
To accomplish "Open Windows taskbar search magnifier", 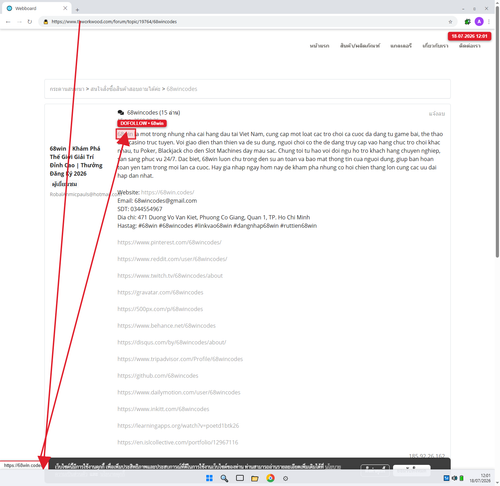I will 224,478.
